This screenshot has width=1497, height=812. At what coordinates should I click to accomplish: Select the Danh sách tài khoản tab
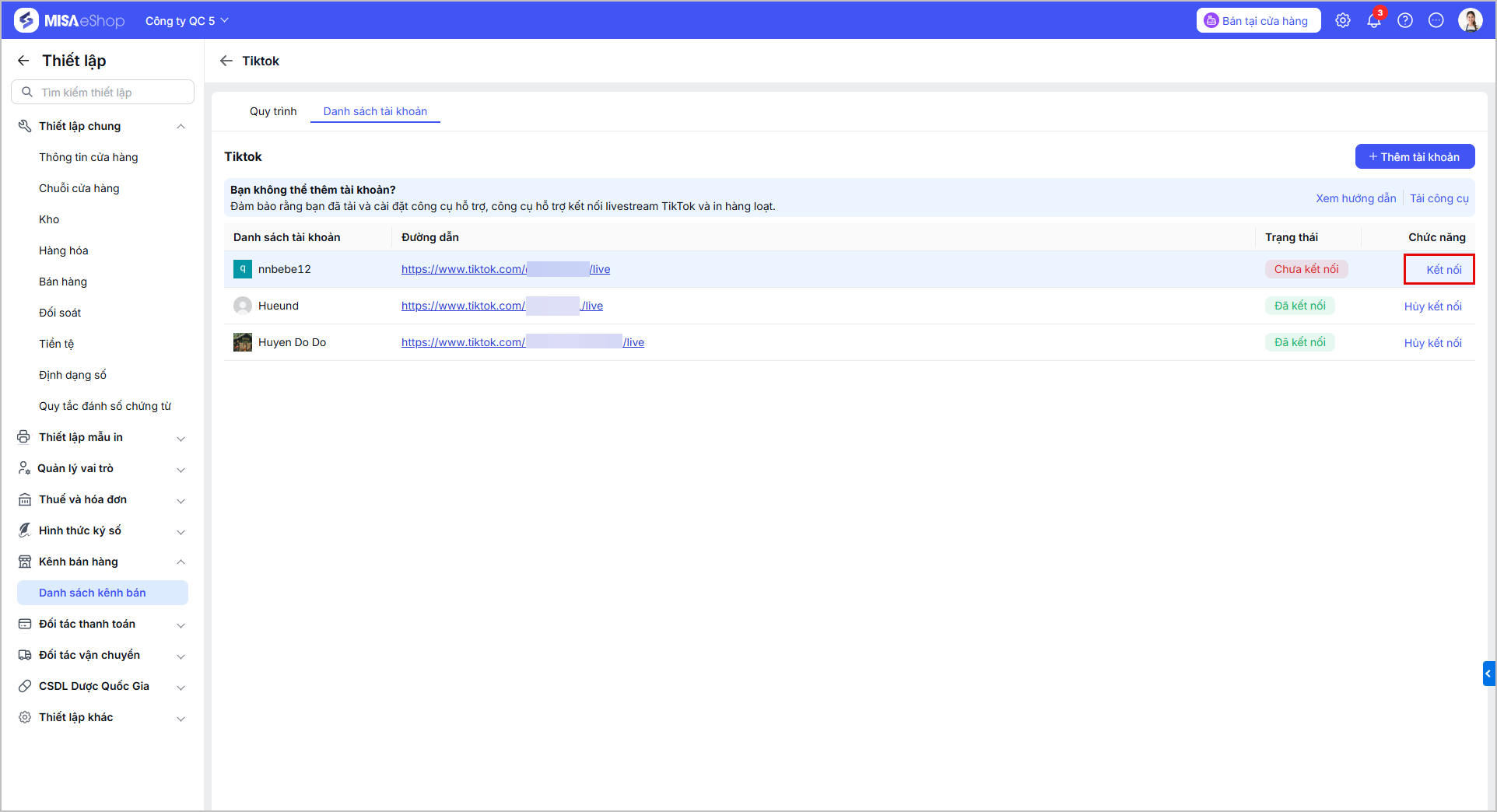point(375,111)
